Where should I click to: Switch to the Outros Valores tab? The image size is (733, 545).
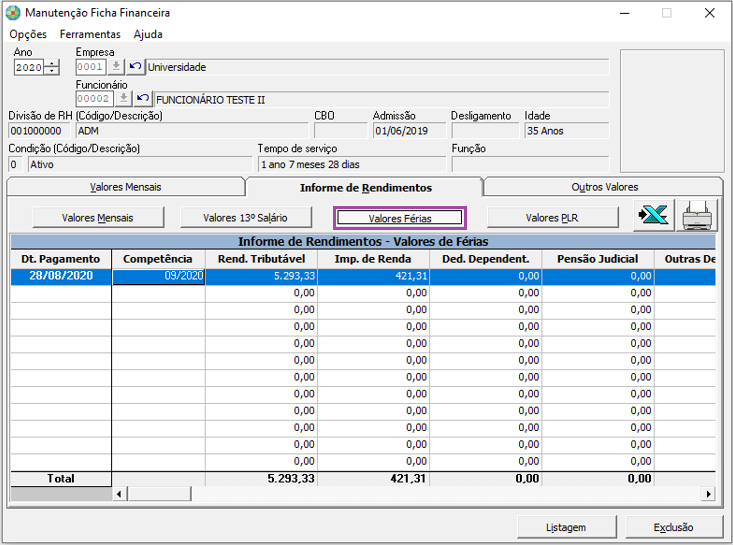point(604,187)
